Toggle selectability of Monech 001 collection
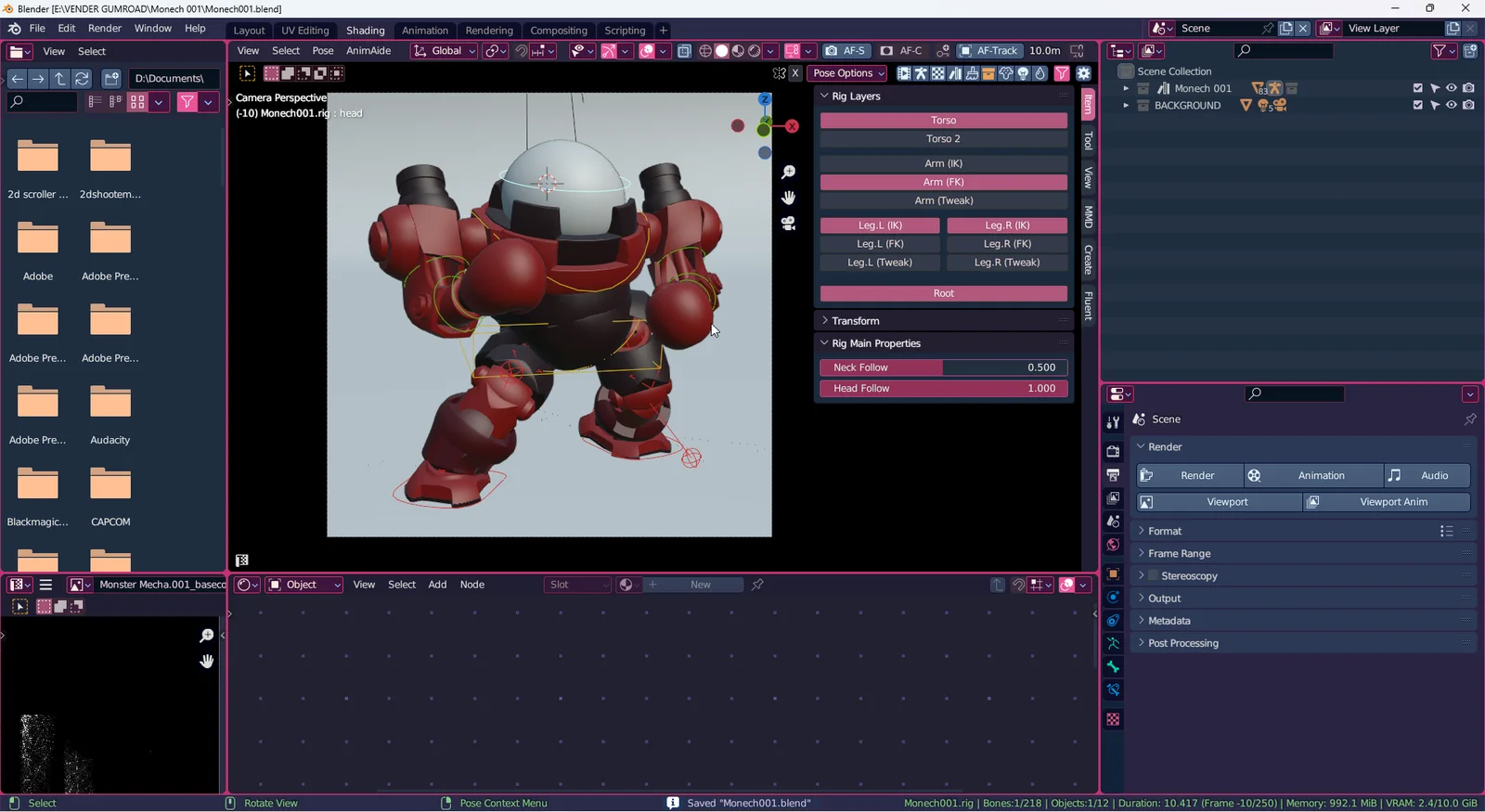1485x812 pixels. pyautogui.click(x=1435, y=88)
